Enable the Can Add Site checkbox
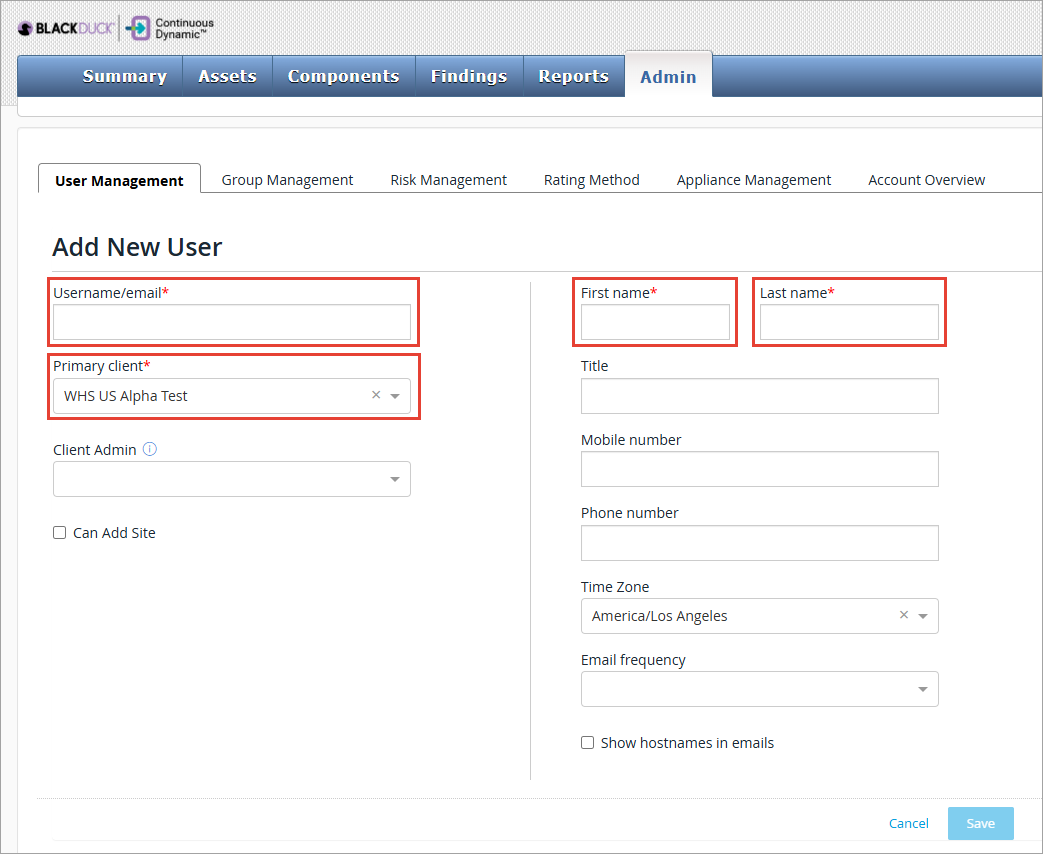This screenshot has height=854, width=1043. (x=59, y=532)
